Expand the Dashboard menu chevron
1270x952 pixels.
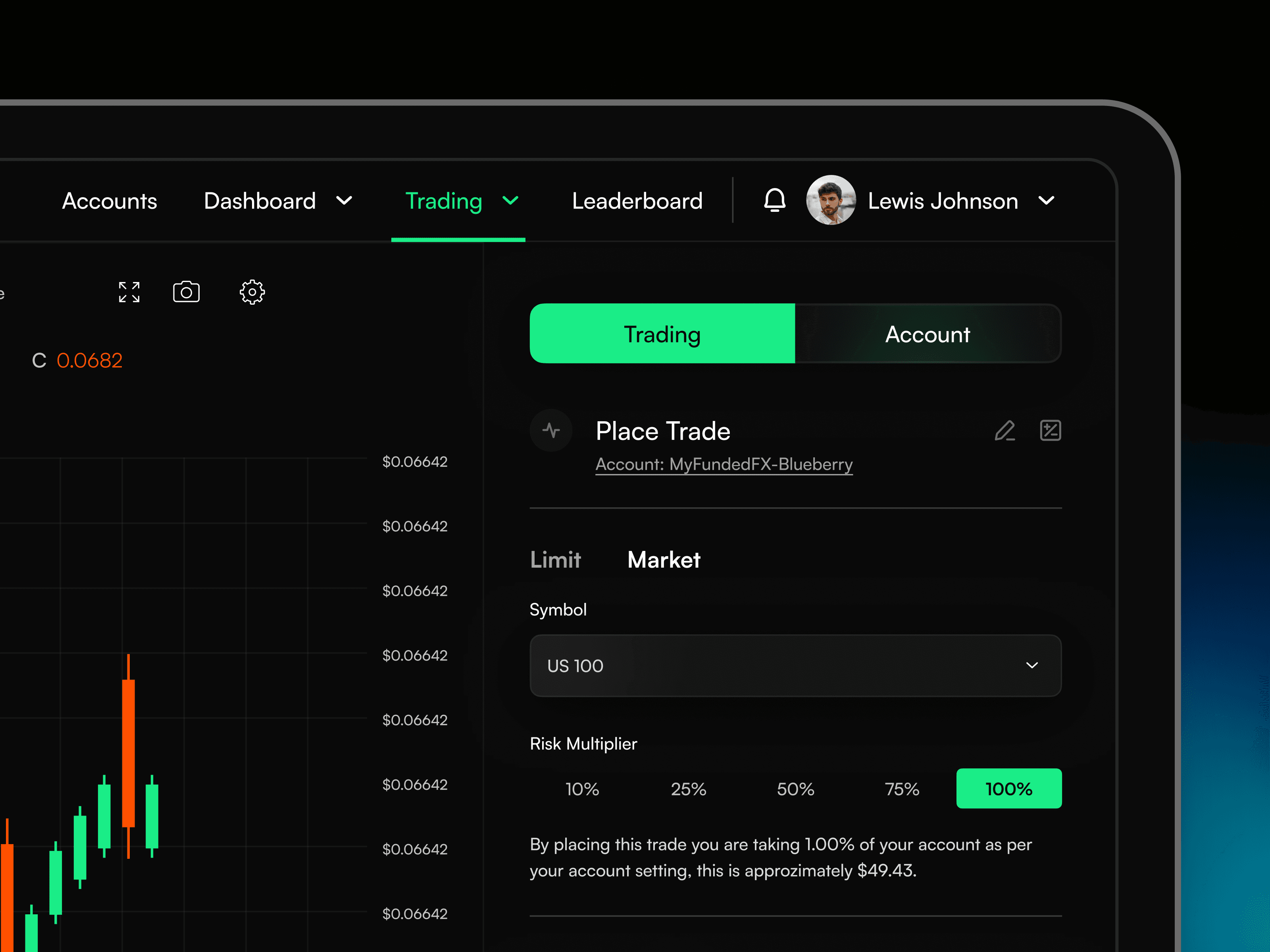[x=344, y=200]
